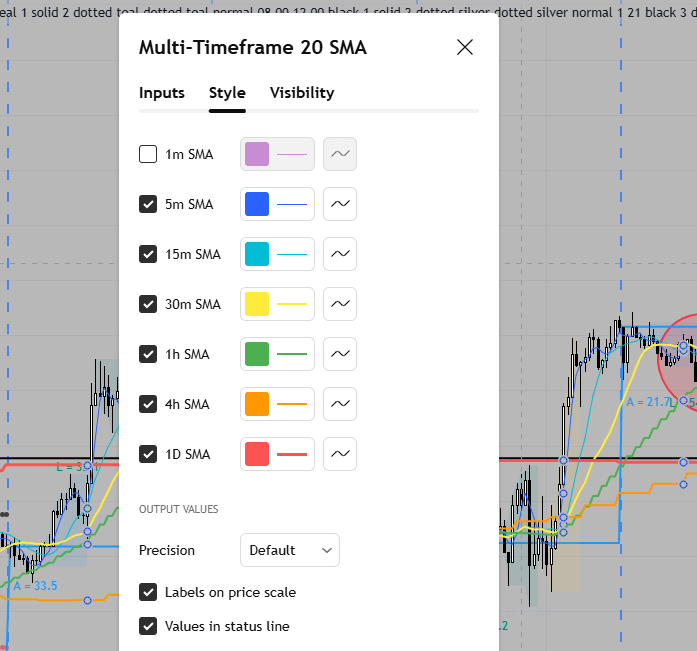This screenshot has width=697, height=651.
Task: Open plot type icon for 1h SMA
Action: click(341, 354)
